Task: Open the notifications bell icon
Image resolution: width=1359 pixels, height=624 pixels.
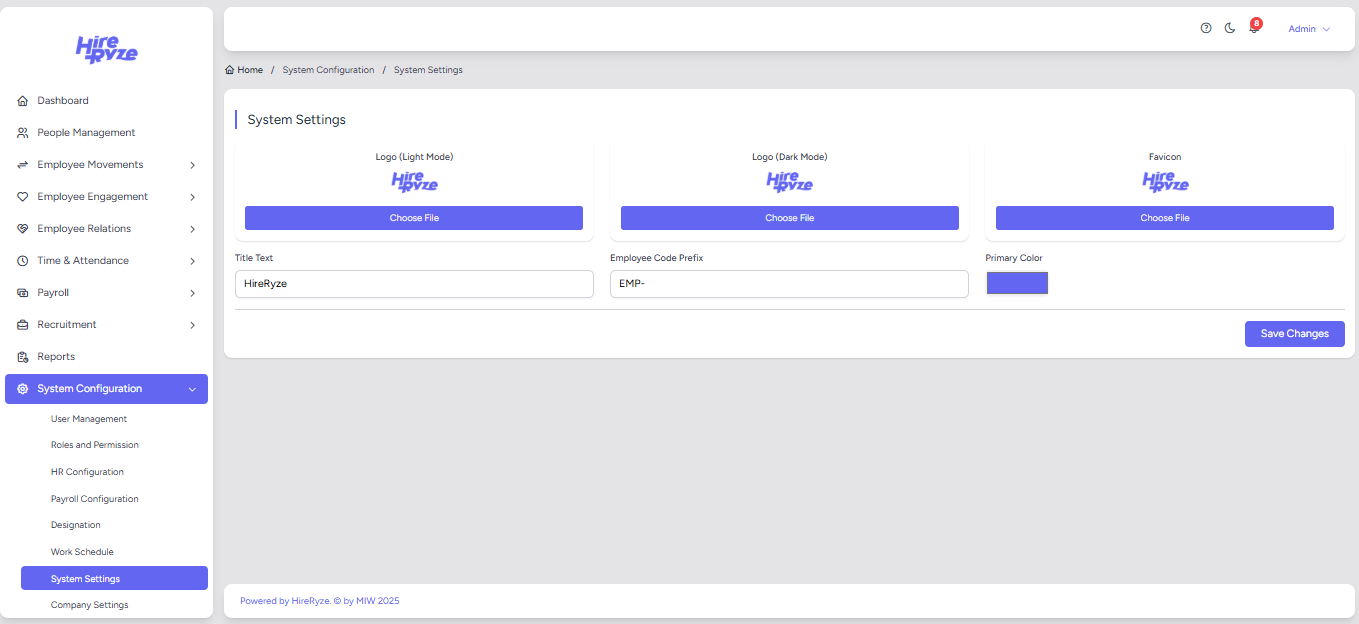Action: pyautogui.click(x=1254, y=29)
